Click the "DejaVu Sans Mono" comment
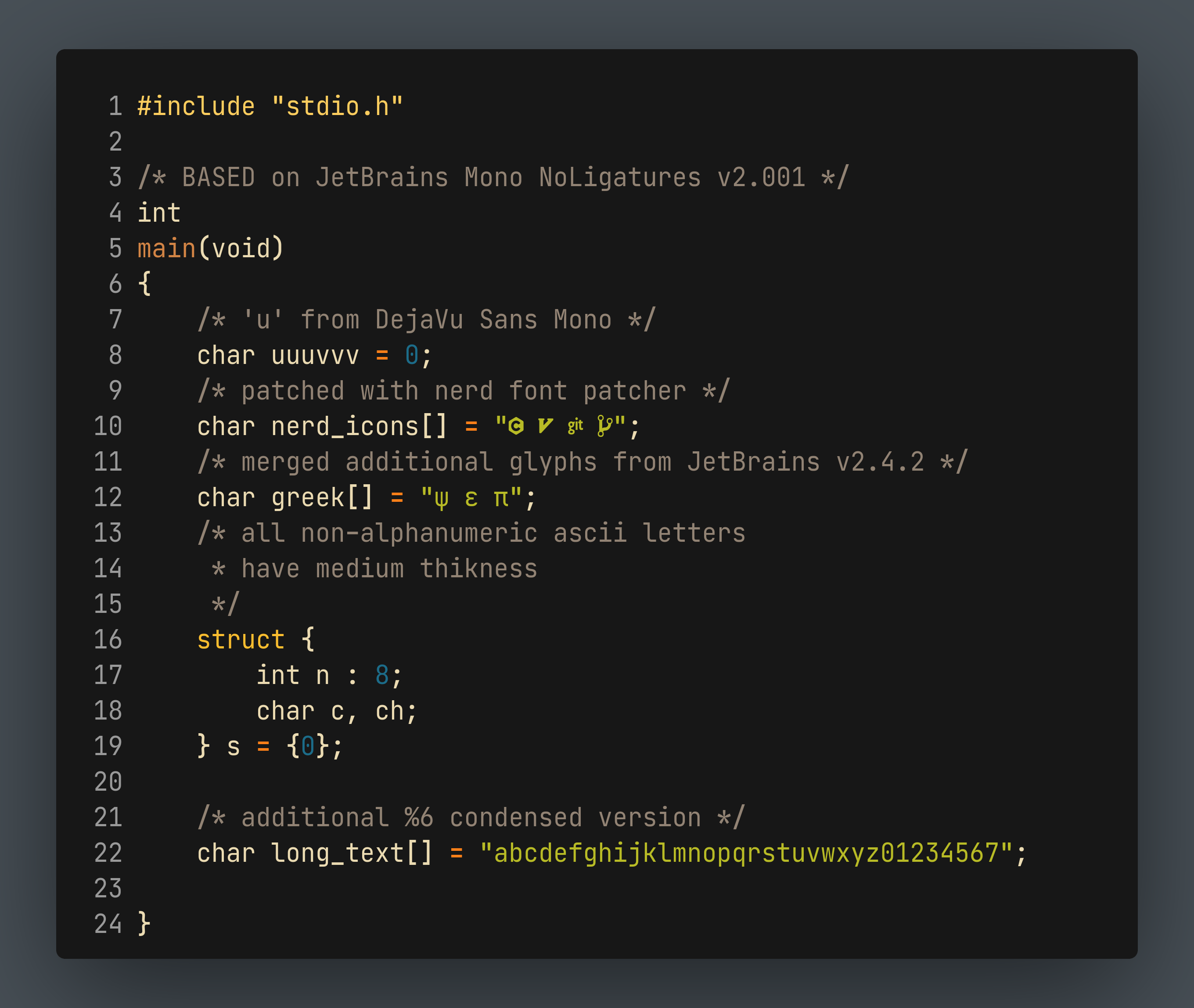The width and height of the screenshot is (1194, 1008). [x=493, y=320]
